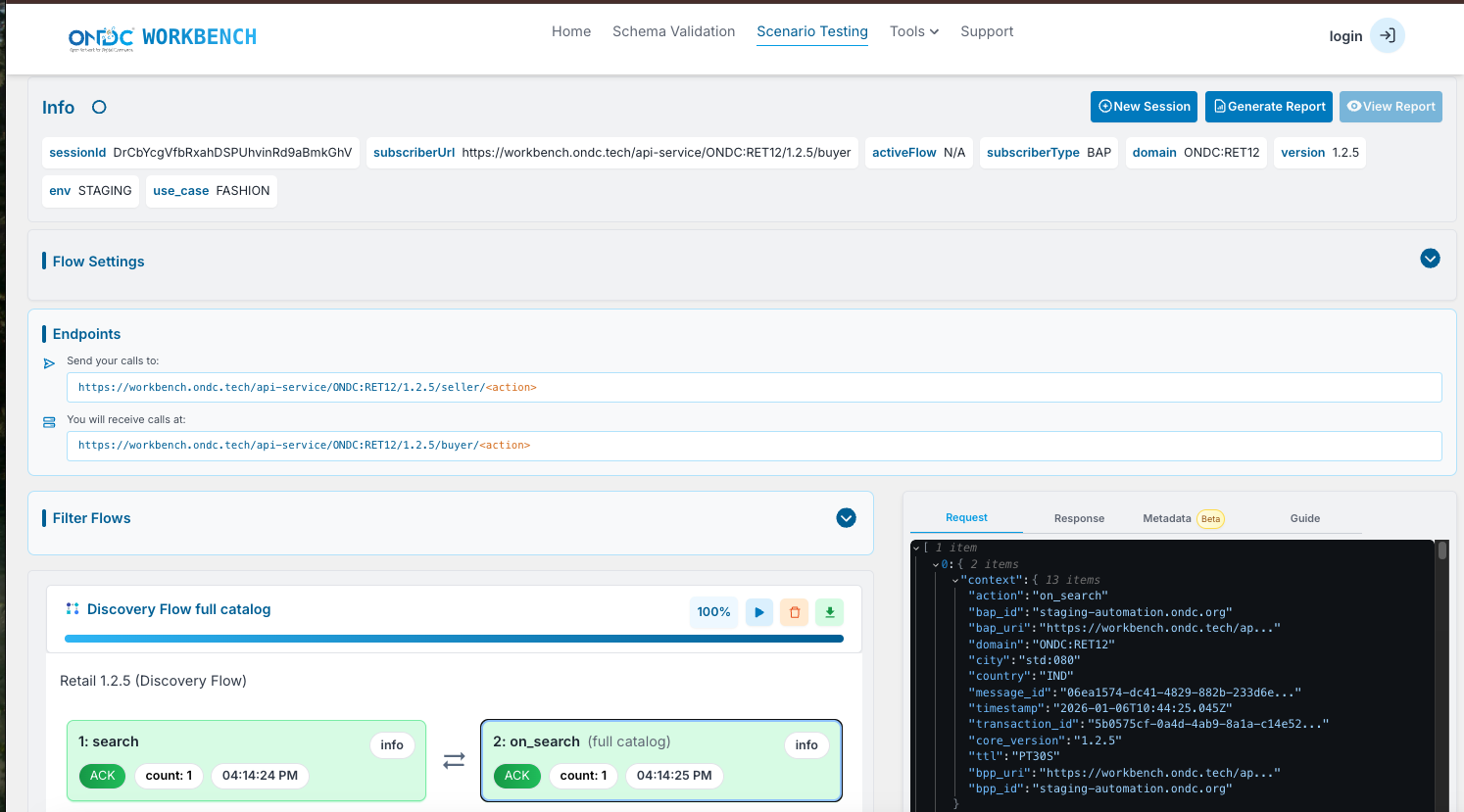Click the login arrow icon

[1388, 35]
